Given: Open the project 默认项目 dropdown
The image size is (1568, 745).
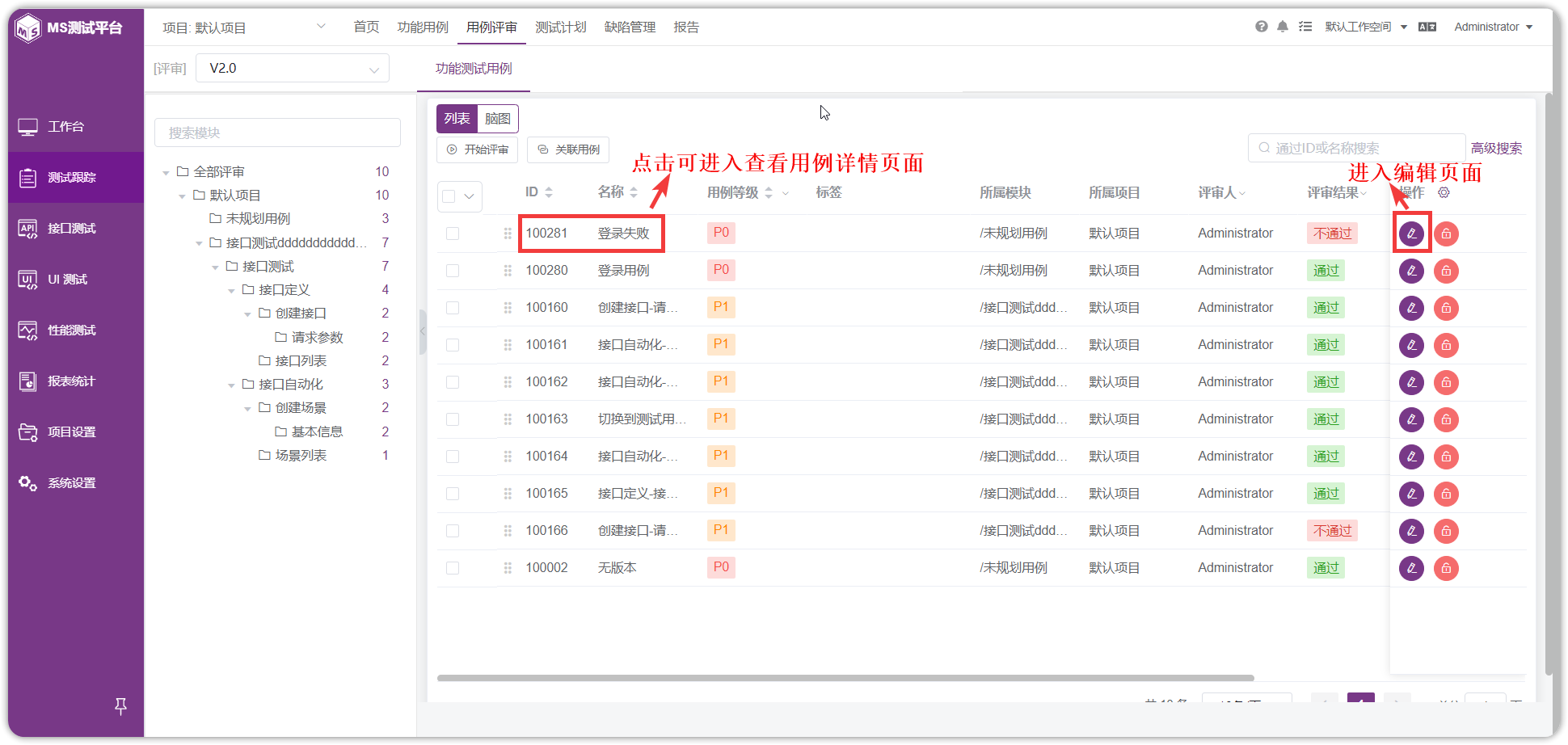Looking at the screenshot, I should click(244, 27).
